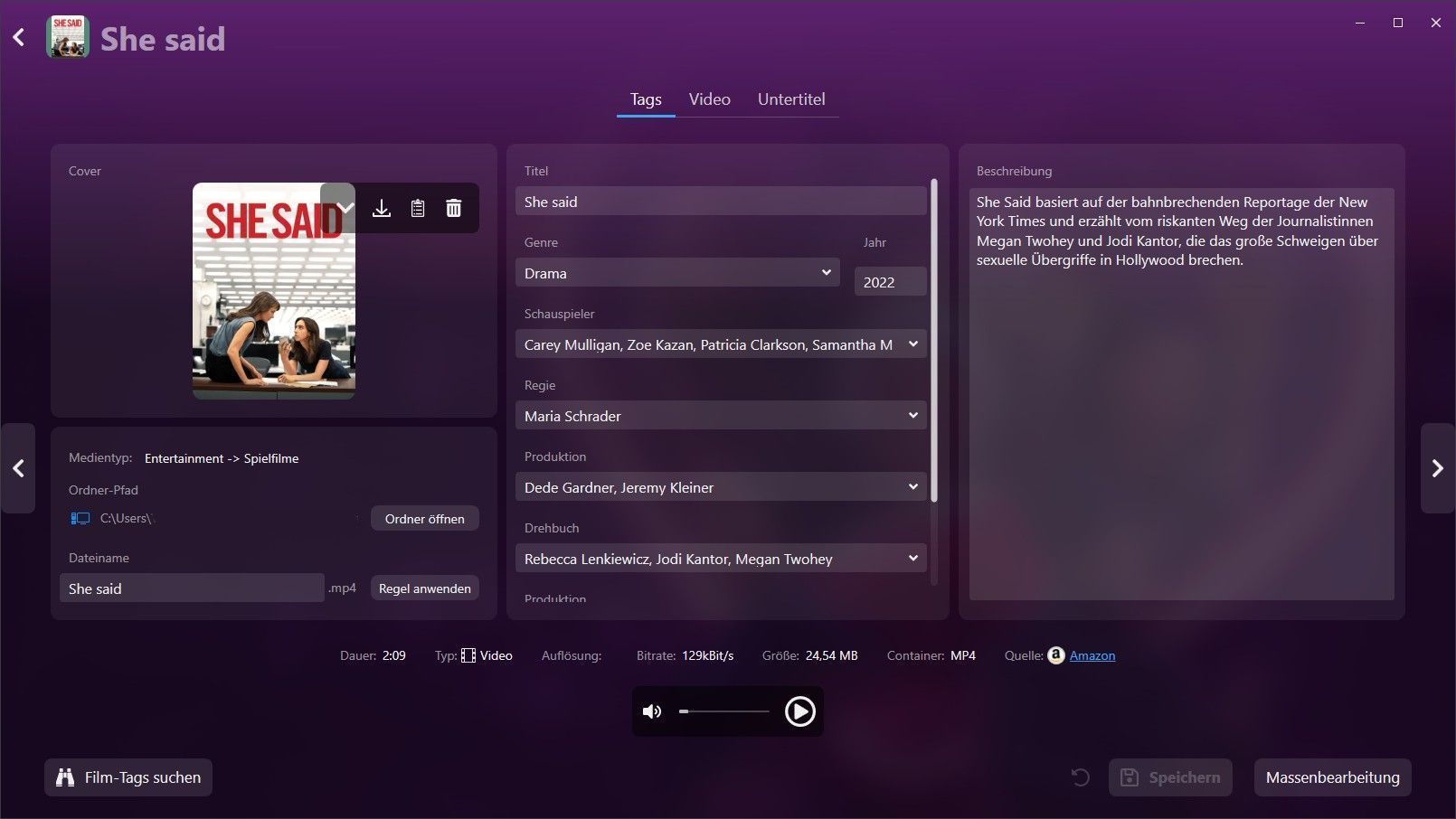Viewport: 1456px width, 819px height.
Task: Expand the cover options chevron
Action: 345,209
